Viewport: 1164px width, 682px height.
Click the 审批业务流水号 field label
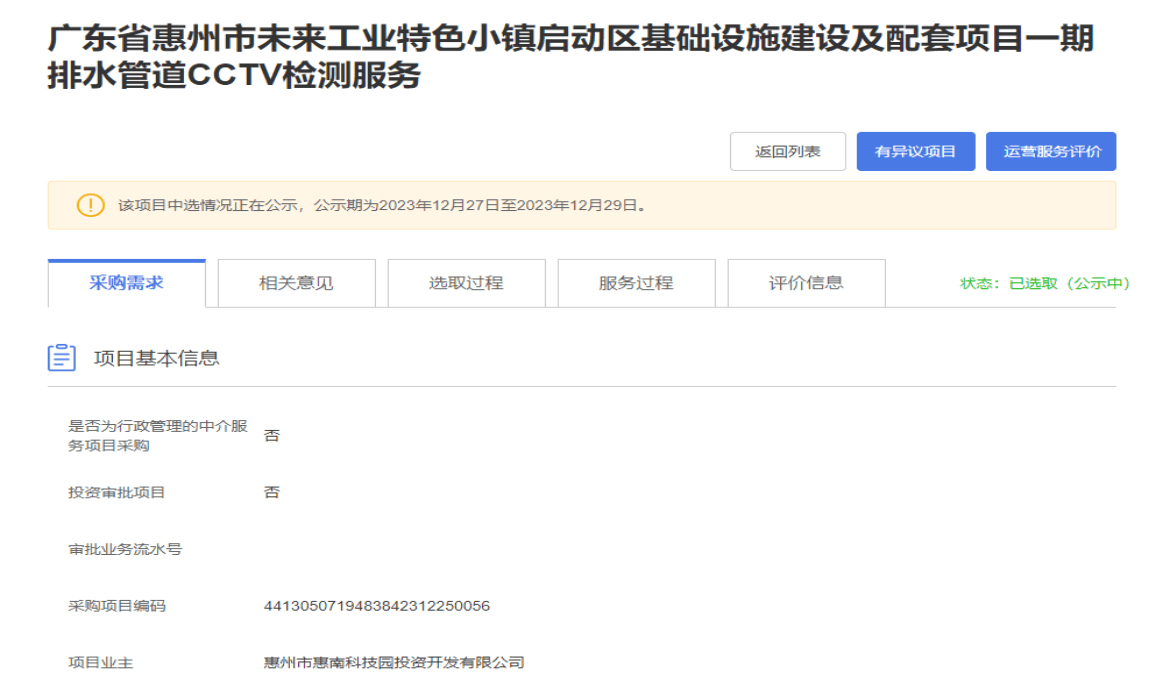pos(124,549)
